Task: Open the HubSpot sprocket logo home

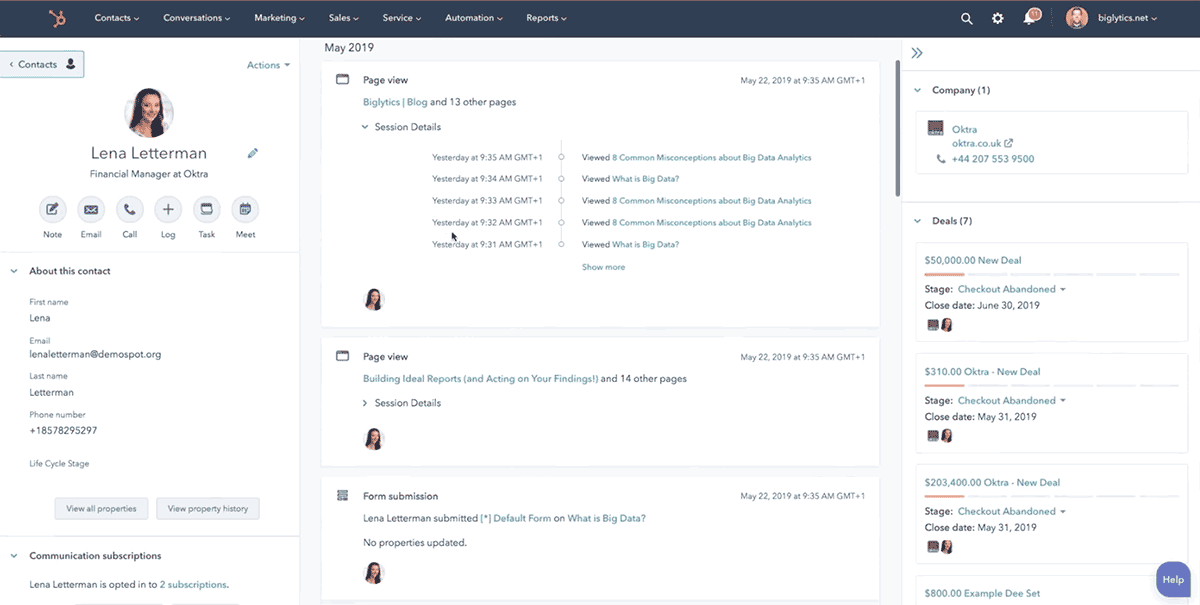Action: pyautogui.click(x=57, y=18)
